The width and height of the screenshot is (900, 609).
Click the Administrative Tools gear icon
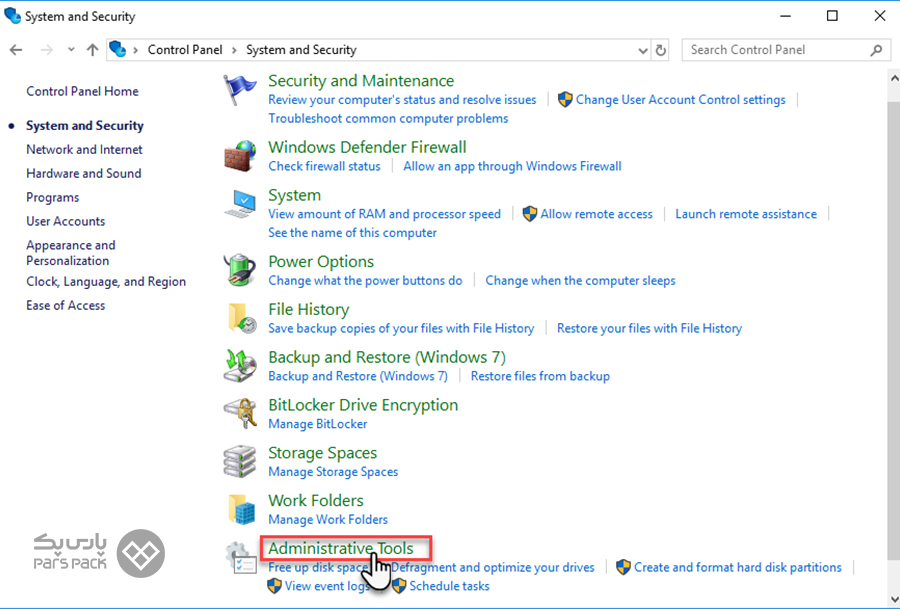(240, 558)
